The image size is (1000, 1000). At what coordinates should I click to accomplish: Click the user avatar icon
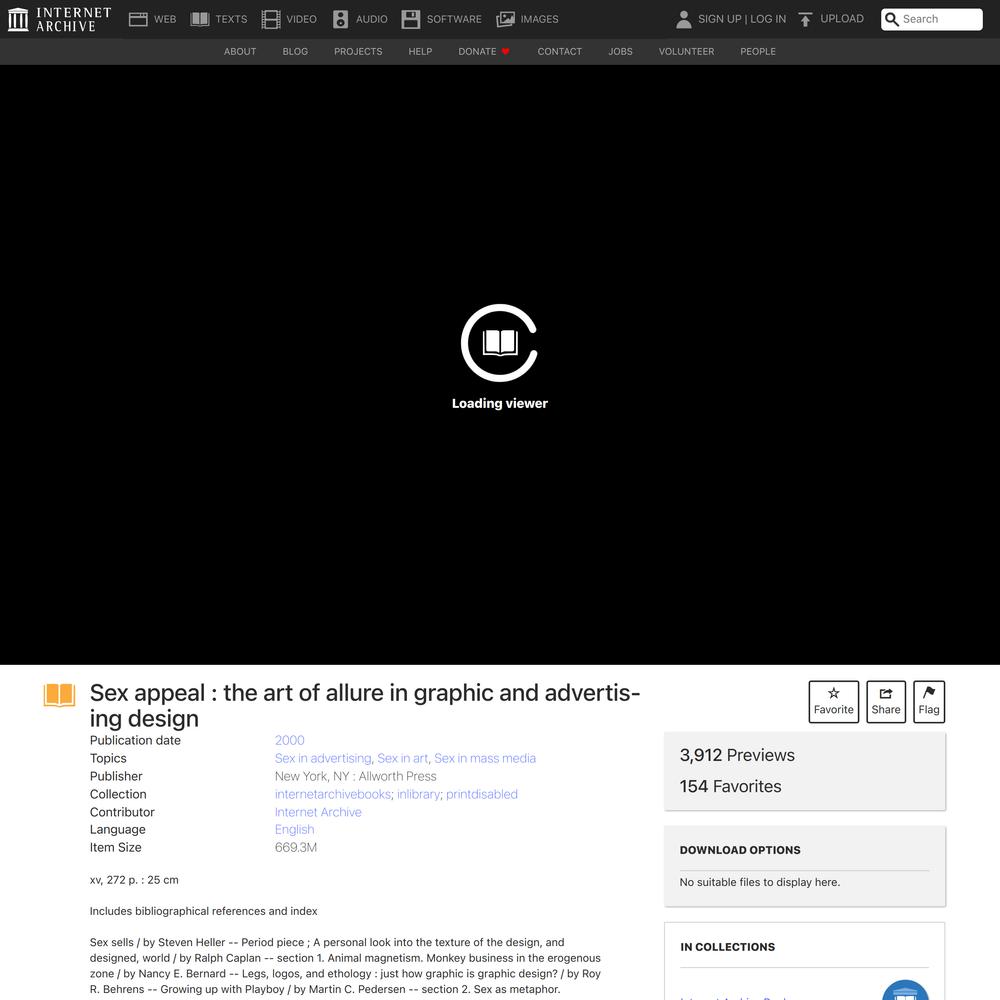click(x=683, y=19)
